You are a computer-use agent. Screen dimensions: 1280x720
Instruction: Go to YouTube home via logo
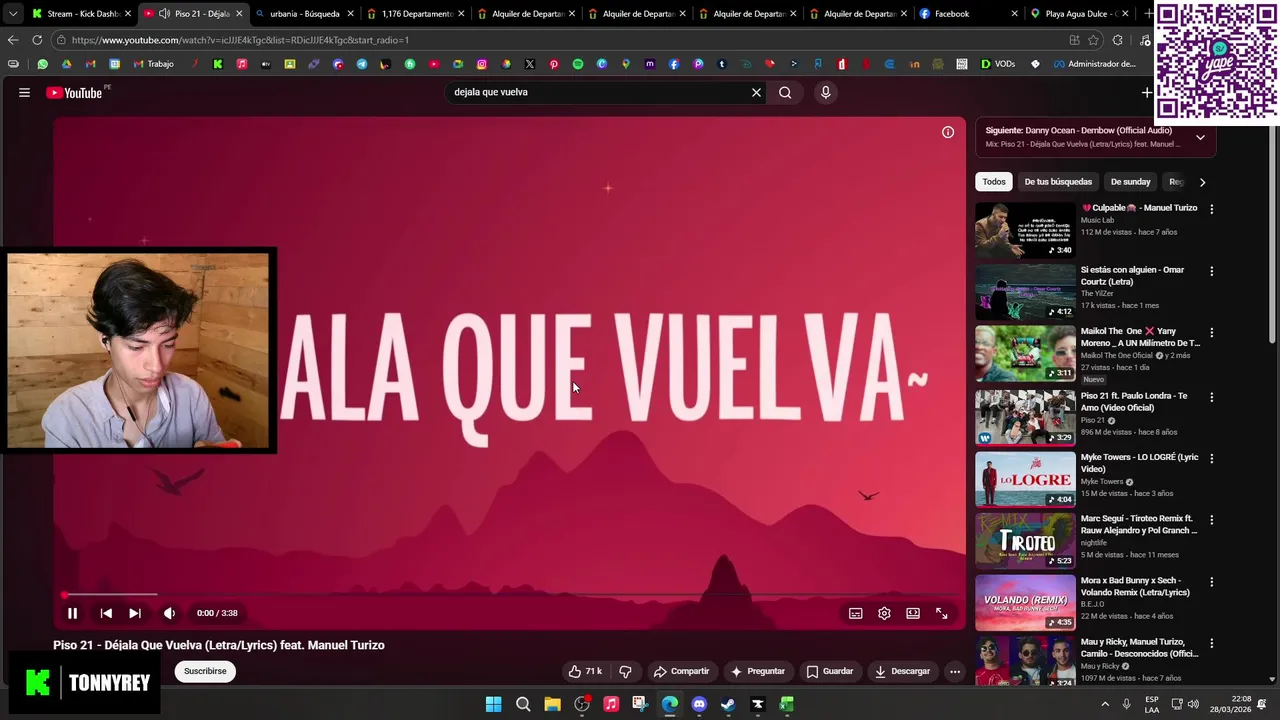pyautogui.click(x=75, y=92)
